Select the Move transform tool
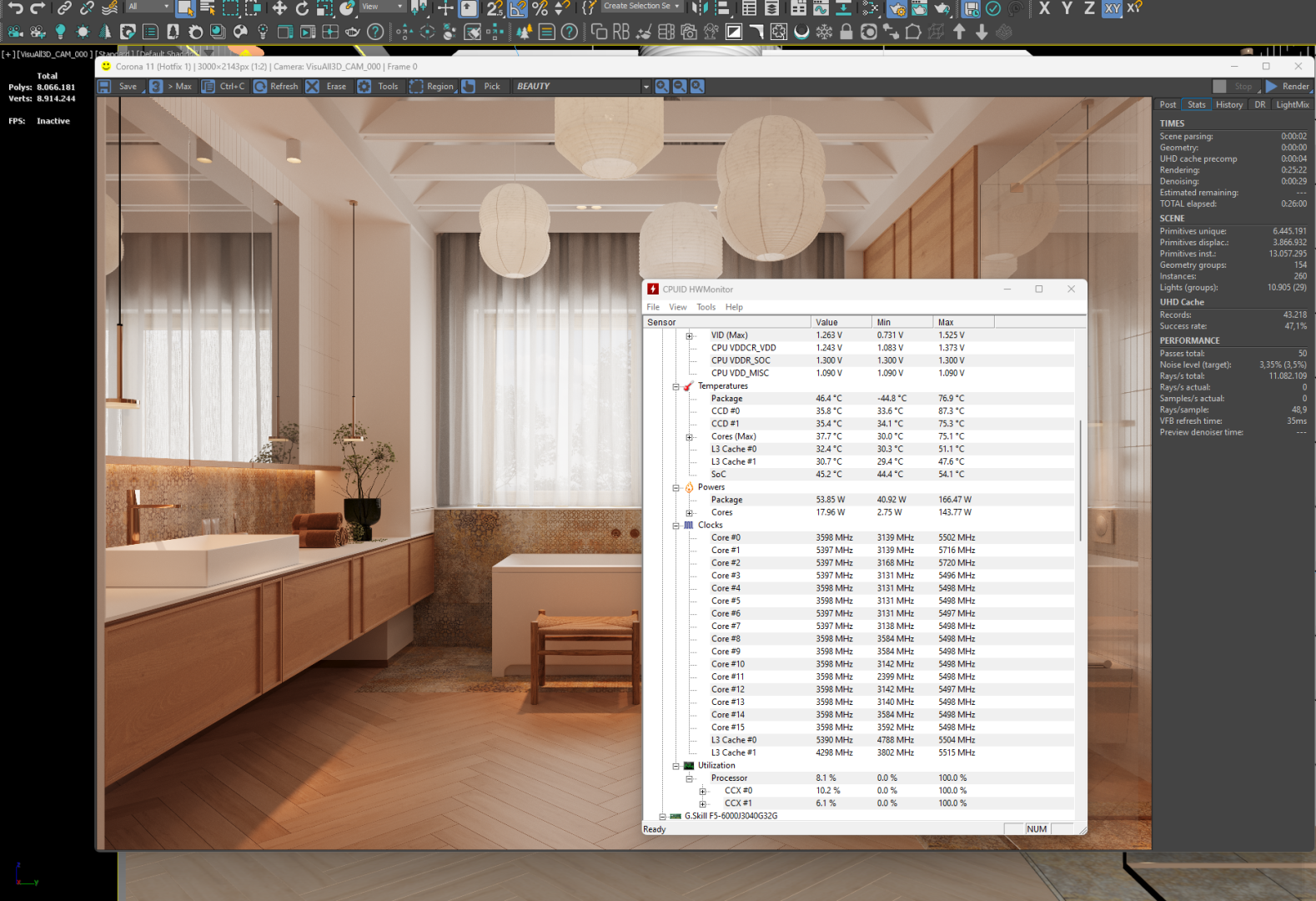 click(x=279, y=8)
